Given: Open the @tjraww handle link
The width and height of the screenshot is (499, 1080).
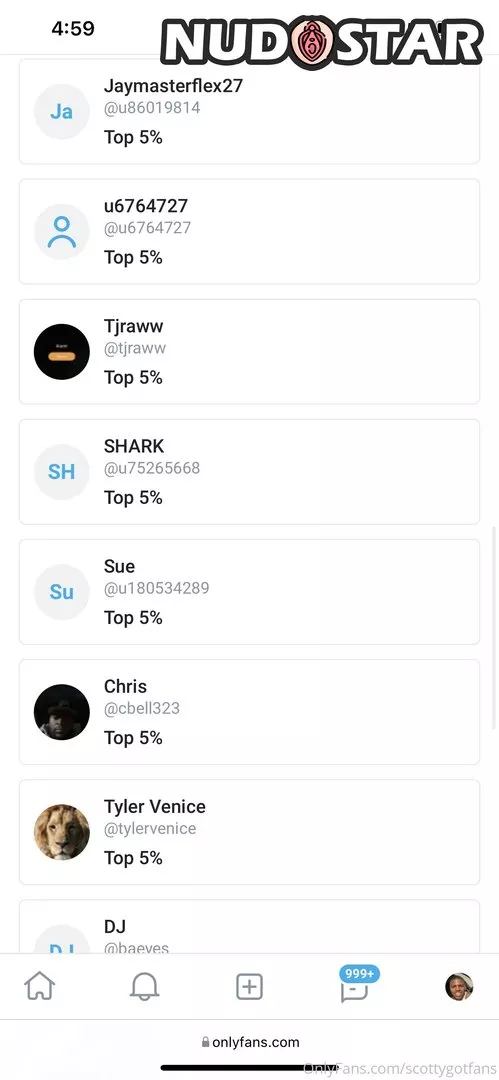Looking at the screenshot, I should point(135,348).
